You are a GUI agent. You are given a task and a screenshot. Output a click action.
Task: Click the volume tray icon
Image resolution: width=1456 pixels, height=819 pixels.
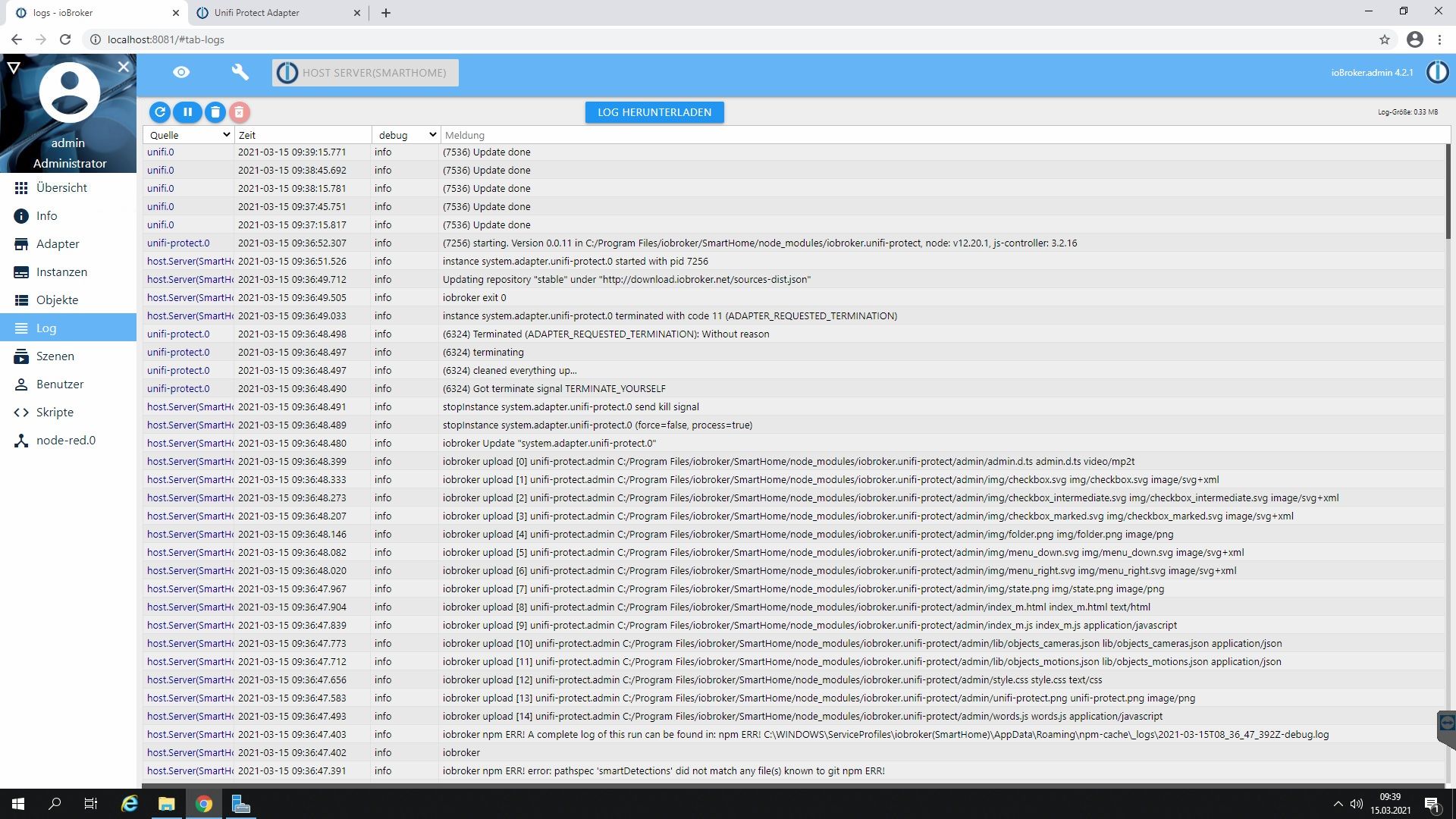(x=1356, y=804)
